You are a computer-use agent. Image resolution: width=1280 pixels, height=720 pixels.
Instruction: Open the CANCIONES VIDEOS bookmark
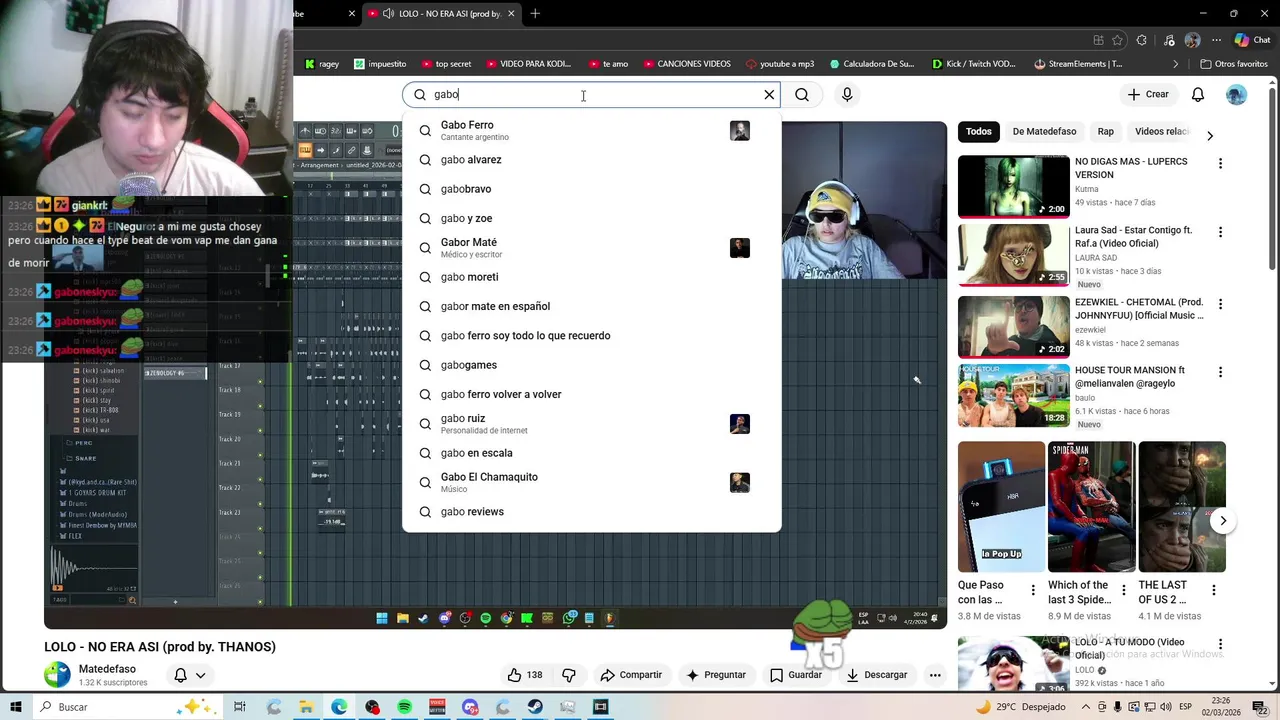(687, 64)
